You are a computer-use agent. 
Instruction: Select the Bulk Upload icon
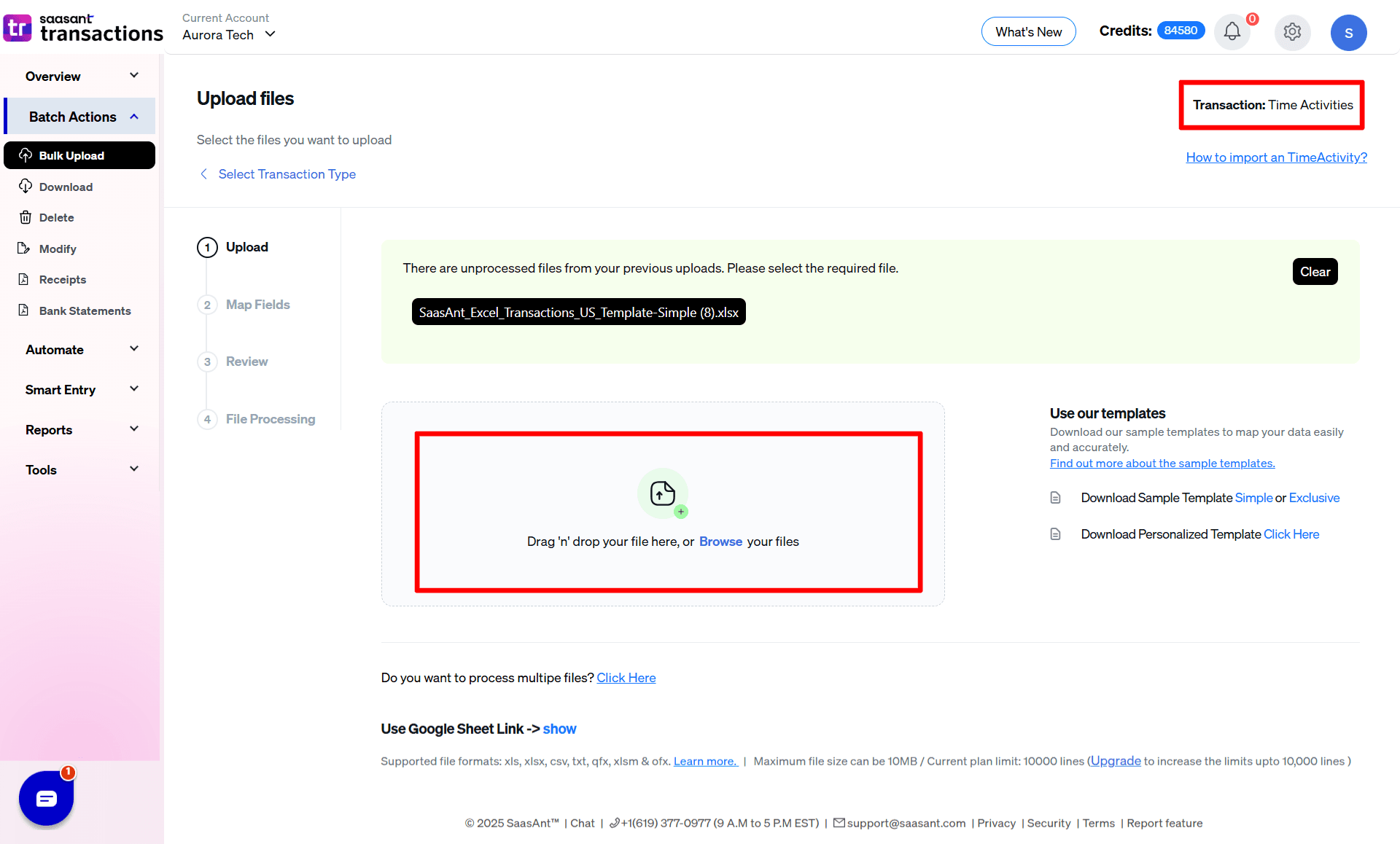tap(26, 155)
